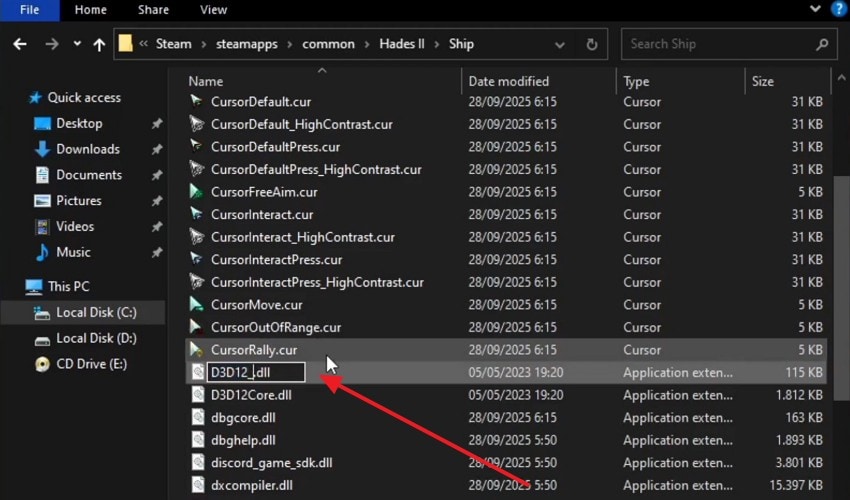Open the recent locations dropdown arrow
Image resolution: width=850 pixels, height=500 pixels.
[x=77, y=43]
